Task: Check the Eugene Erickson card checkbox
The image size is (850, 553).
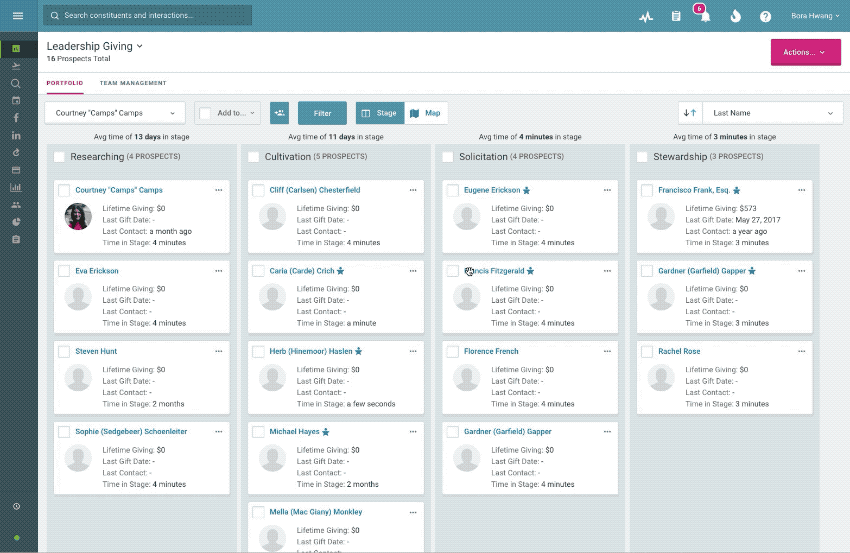Action: tap(452, 190)
